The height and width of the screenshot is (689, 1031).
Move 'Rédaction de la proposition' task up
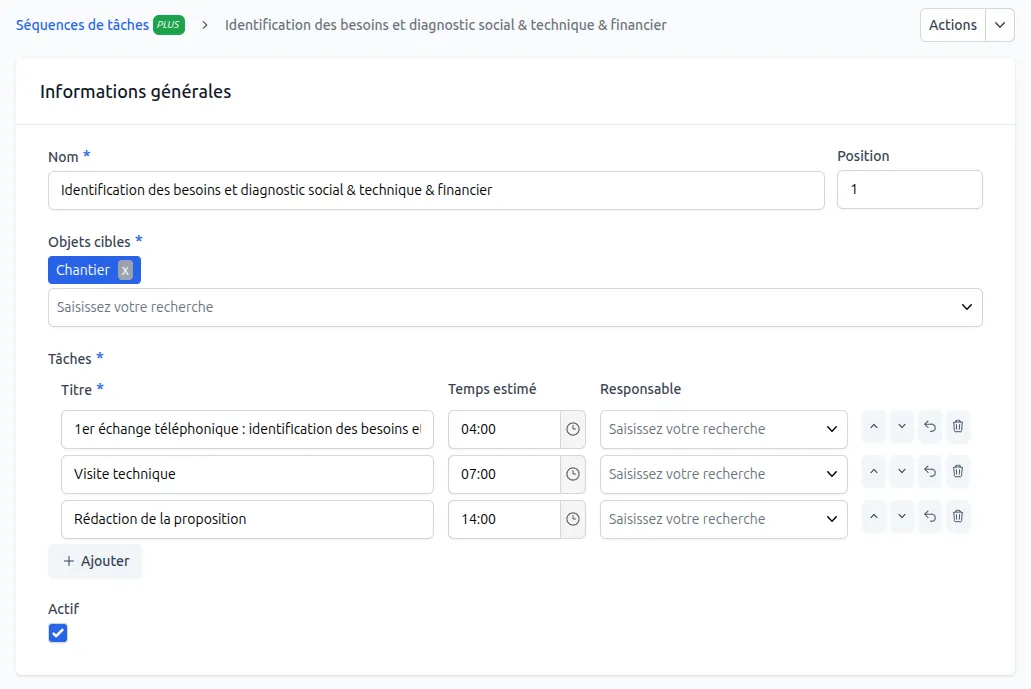873,516
